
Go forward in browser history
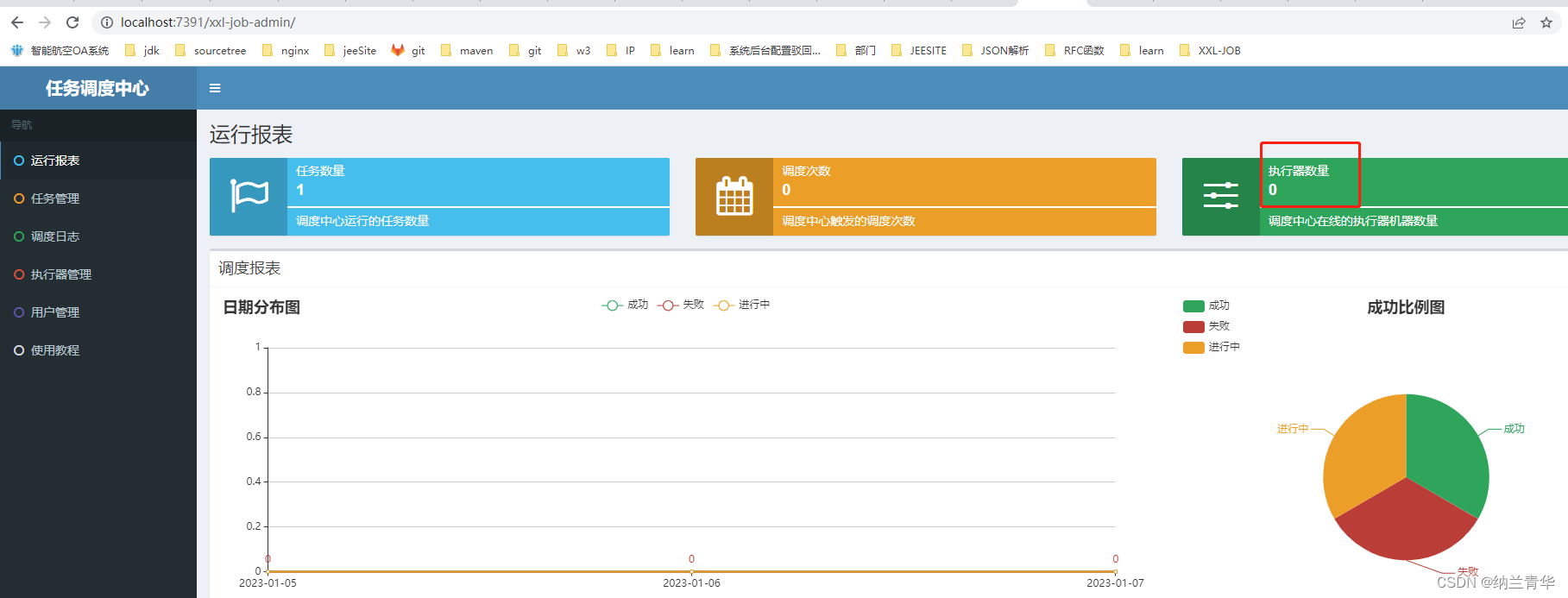pyautogui.click(x=45, y=22)
